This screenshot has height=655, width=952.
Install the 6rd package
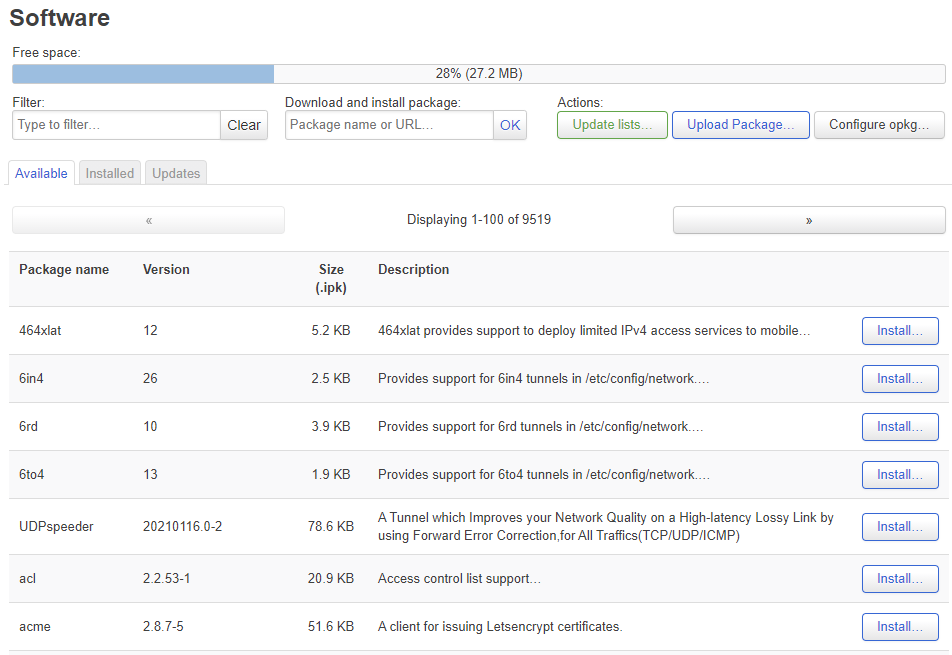point(899,427)
